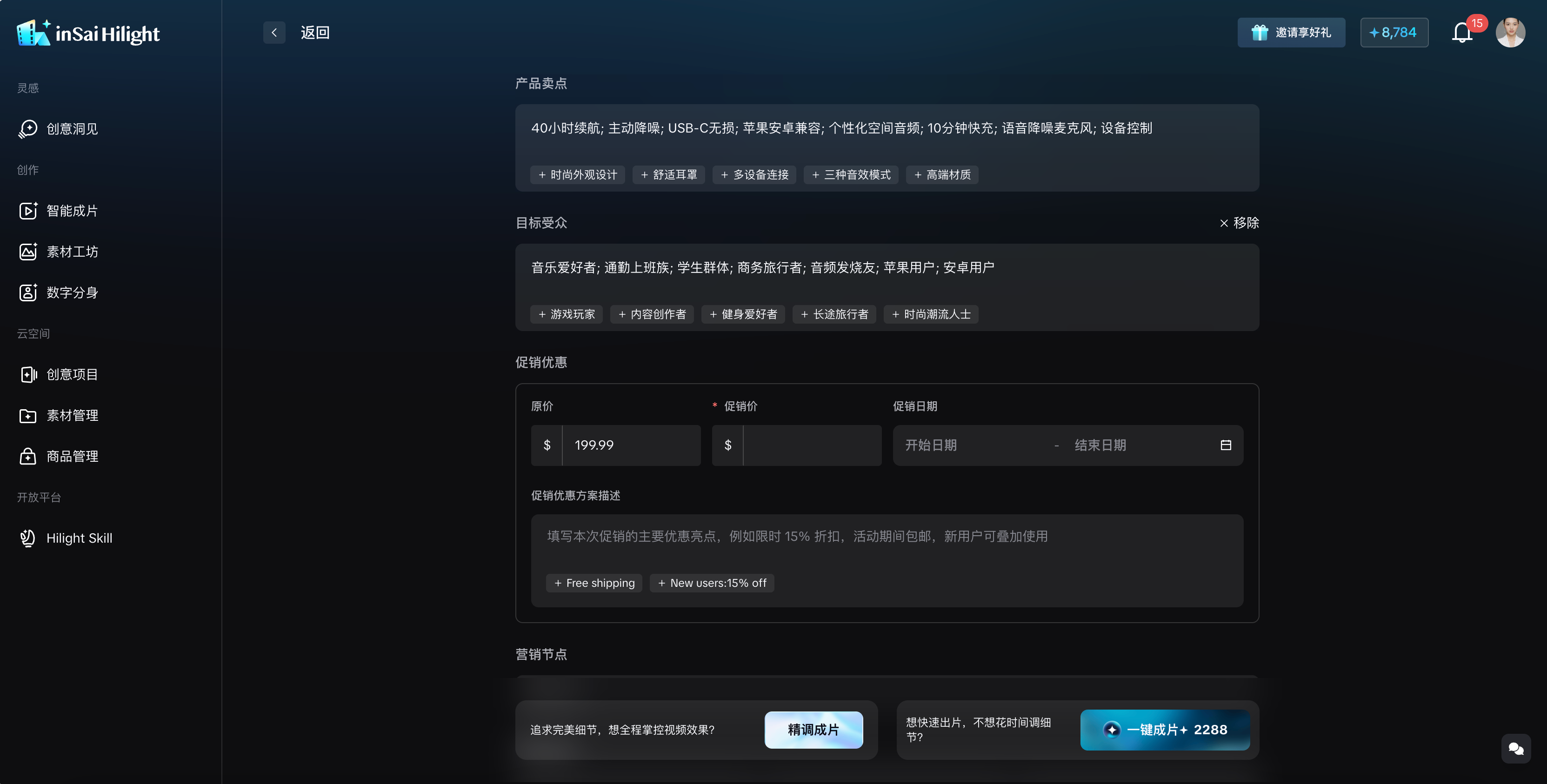Click the 开始日期 date field

point(973,445)
